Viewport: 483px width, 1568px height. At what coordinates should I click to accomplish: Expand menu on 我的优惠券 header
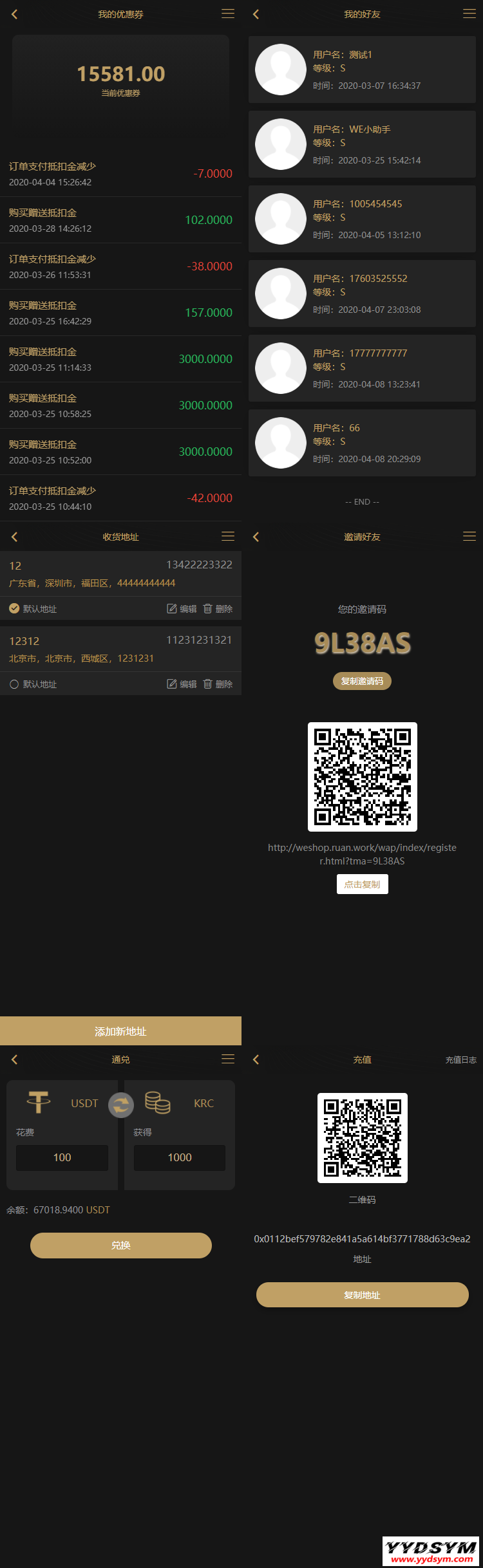click(x=228, y=14)
